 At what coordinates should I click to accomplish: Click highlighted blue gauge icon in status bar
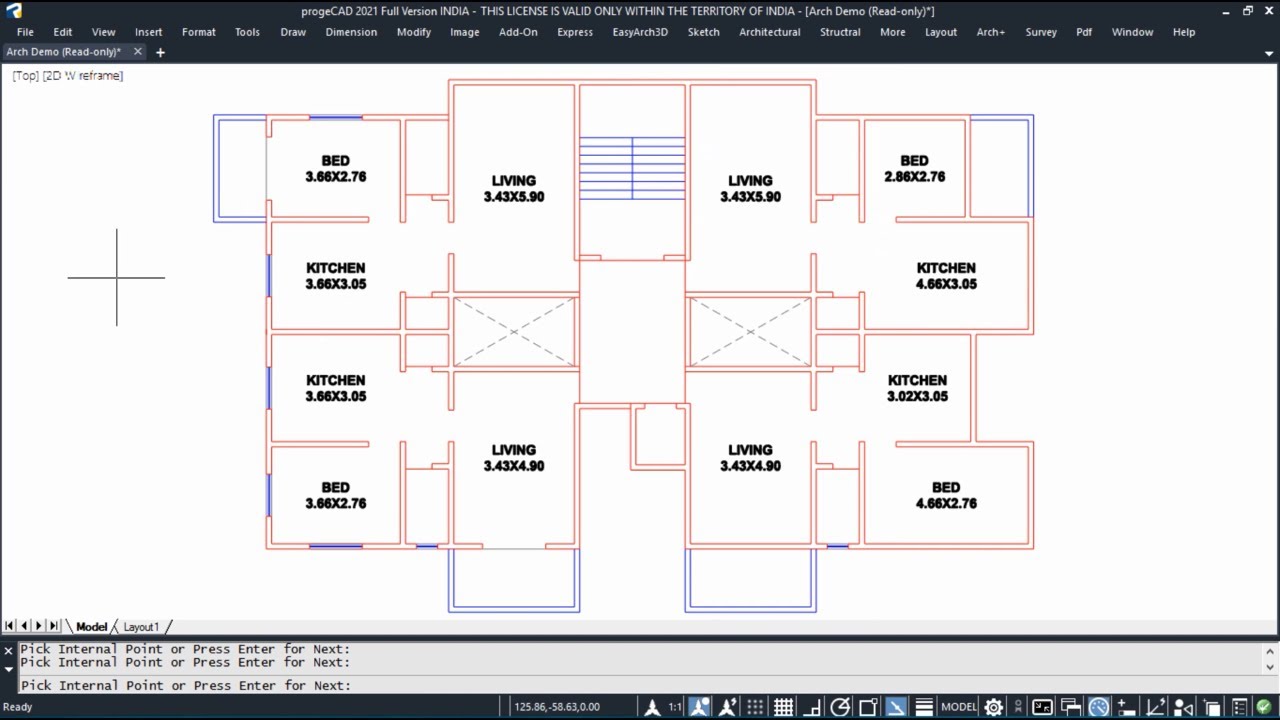(1099, 707)
